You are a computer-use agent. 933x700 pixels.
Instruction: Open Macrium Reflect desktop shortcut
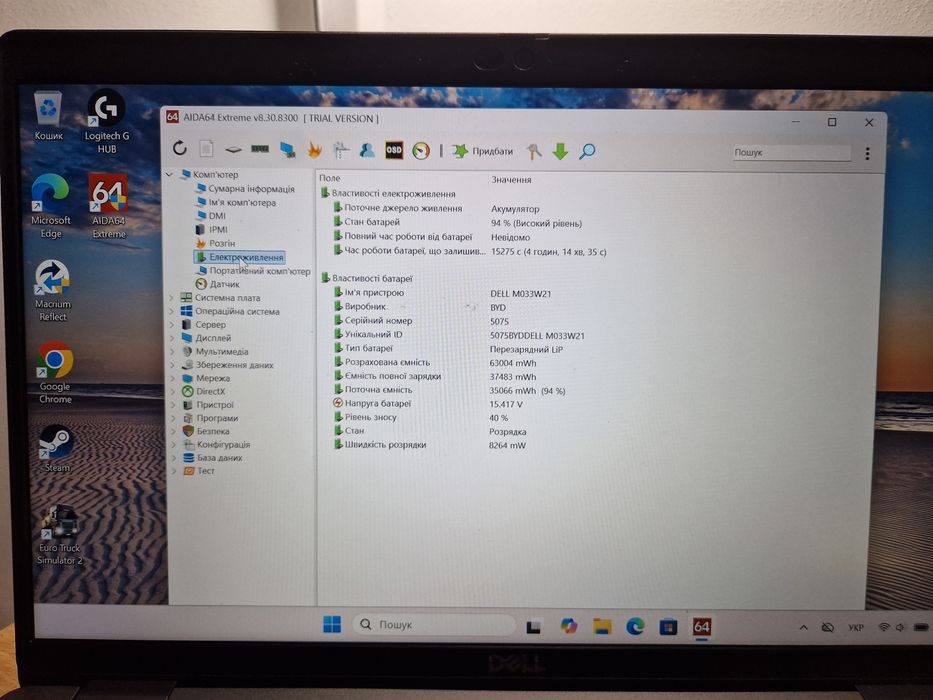[x=52, y=290]
